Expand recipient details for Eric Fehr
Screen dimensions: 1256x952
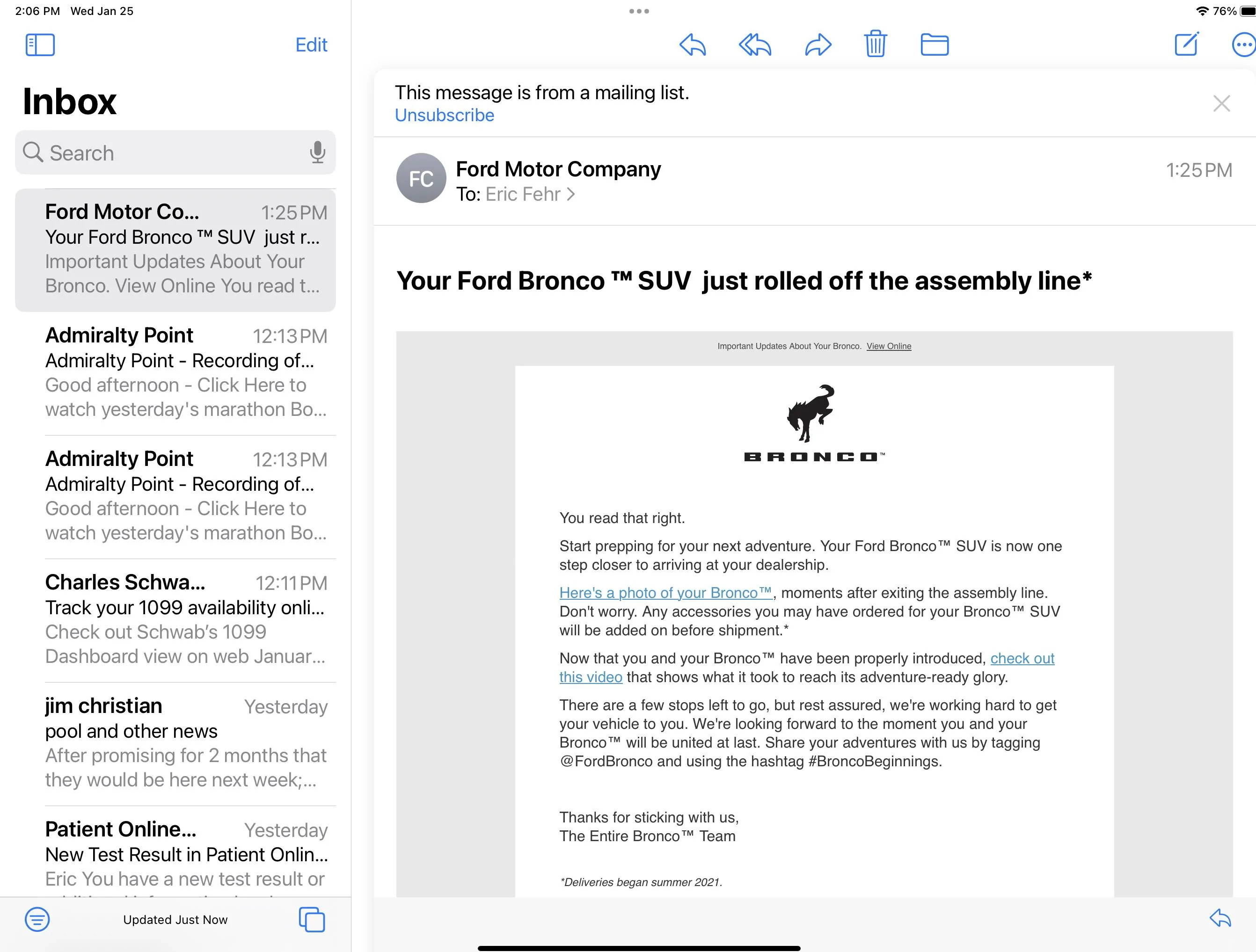(530, 194)
